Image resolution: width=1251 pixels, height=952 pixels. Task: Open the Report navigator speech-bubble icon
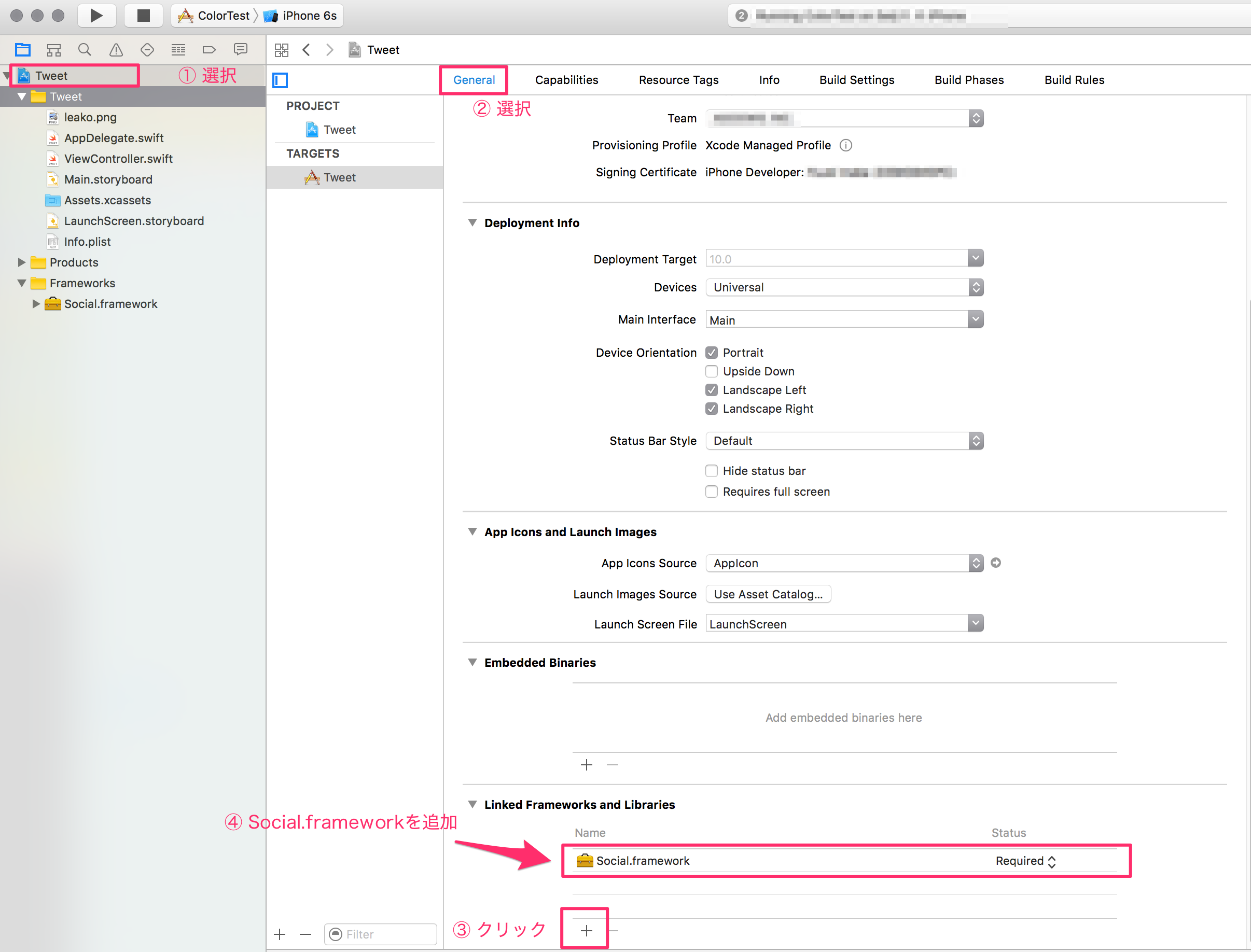click(x=240, y=50)
